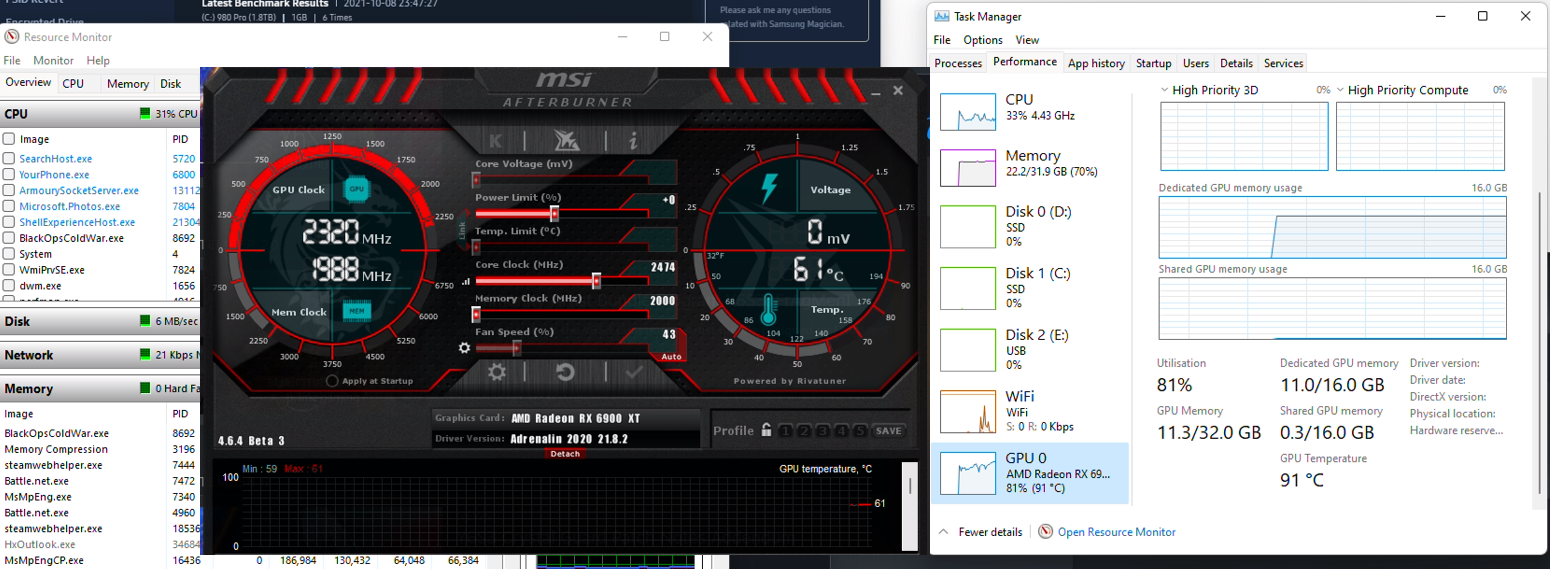Click the Detach button under Afterburner
This screenshot has width=1550, height=569.
tap(563, 454)
